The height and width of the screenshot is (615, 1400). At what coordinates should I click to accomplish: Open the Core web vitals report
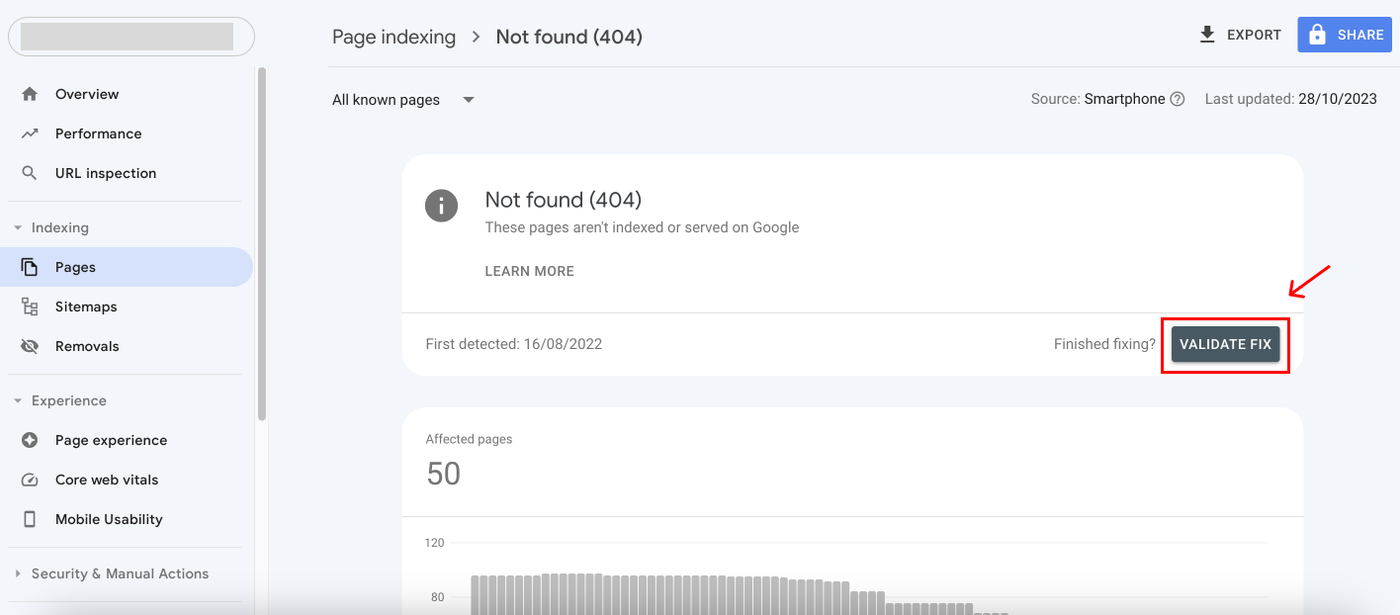pos(107,479)
